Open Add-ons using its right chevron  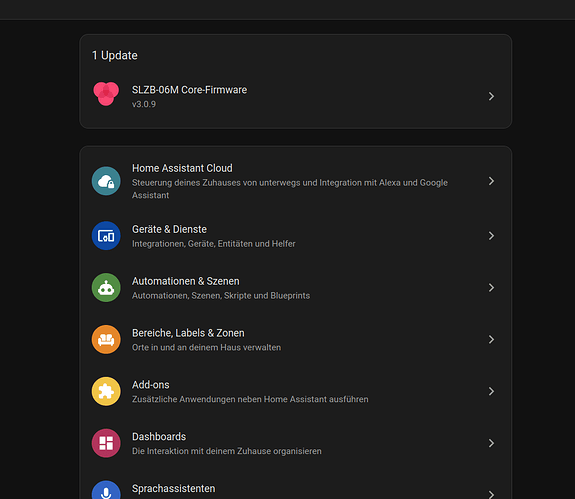coord(491,392)
